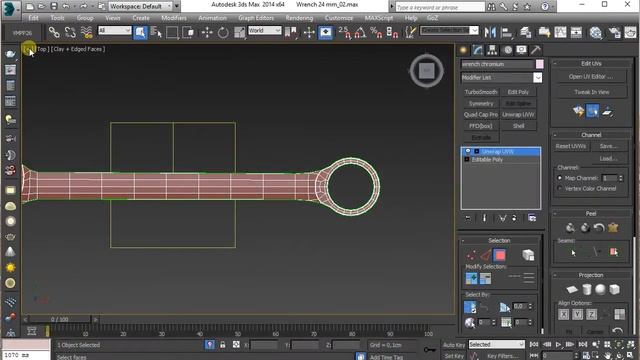Image resolution: width=640 pixels, height=360 pixels.
Task: Click the Mirror tool icon
Action: pos(490,32)
